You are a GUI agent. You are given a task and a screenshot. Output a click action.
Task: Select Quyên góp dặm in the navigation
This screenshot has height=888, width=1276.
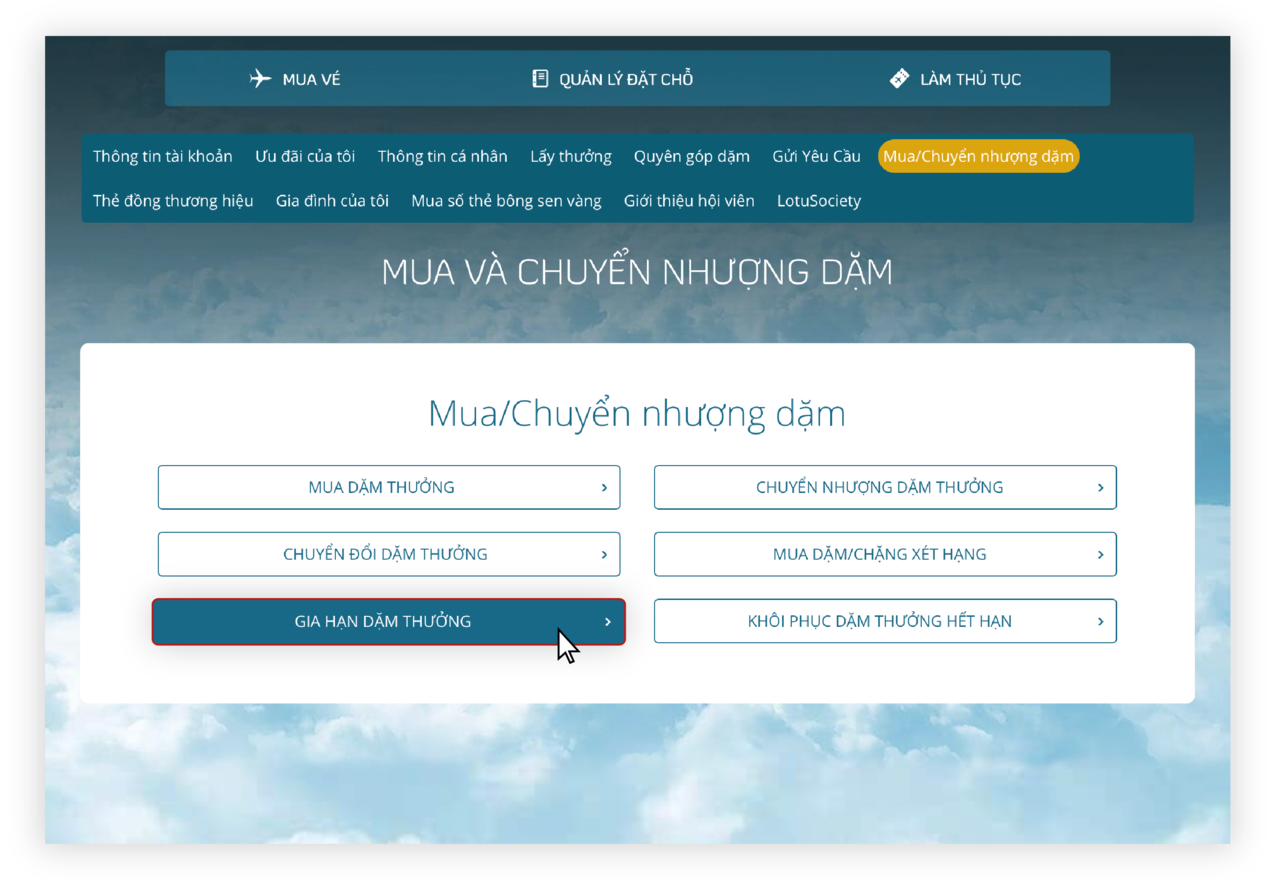[691, 156]
